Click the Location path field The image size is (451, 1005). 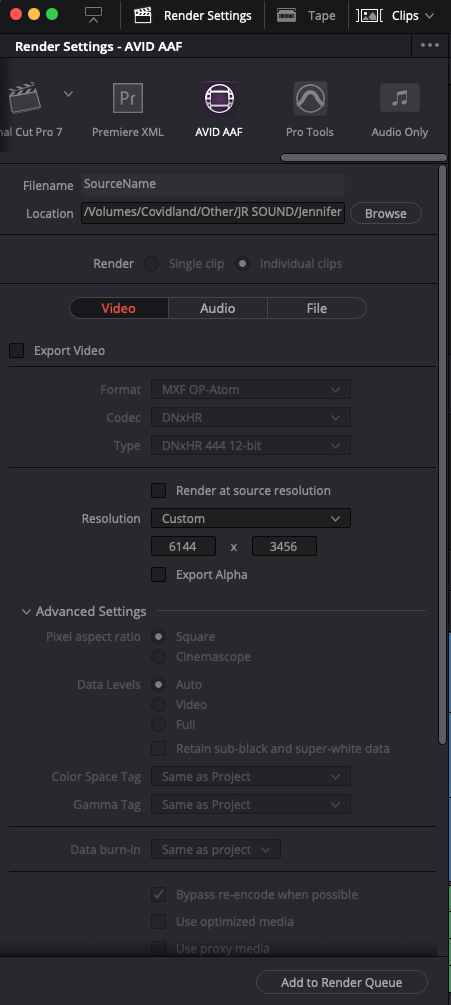tap(213, 213)
